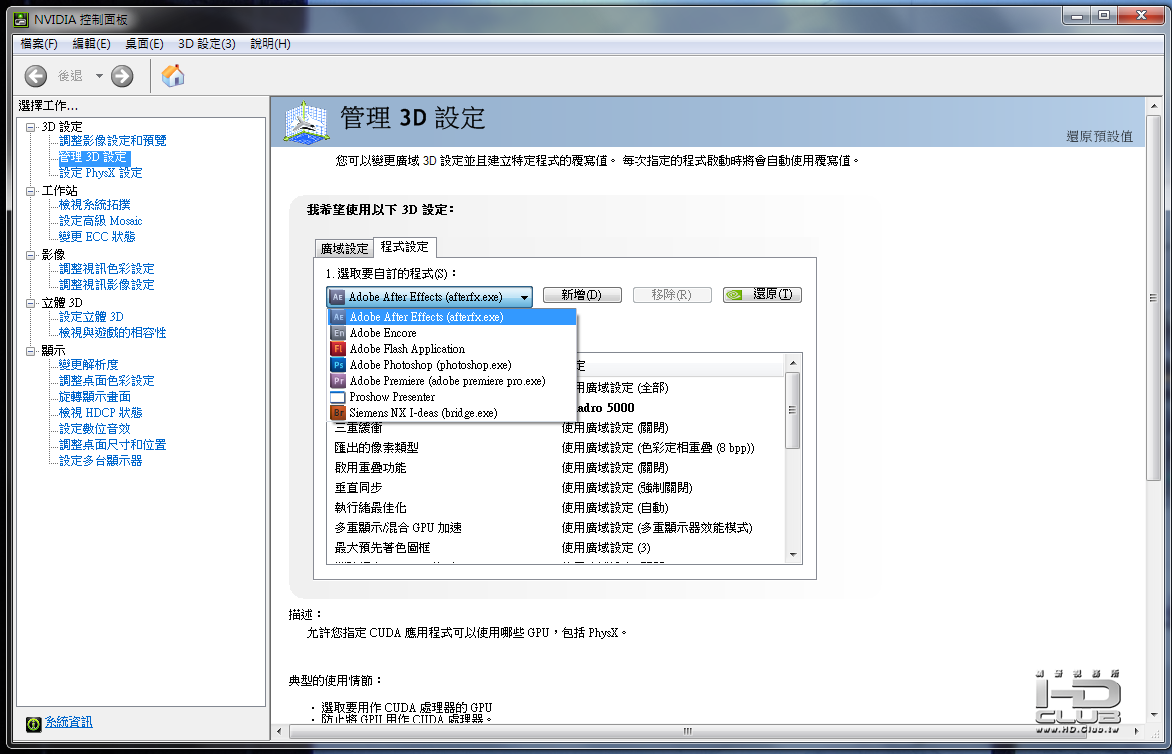Open 檢視 HDCP 狀態 task
This screenshot has height=754, width=1172.
101,412
